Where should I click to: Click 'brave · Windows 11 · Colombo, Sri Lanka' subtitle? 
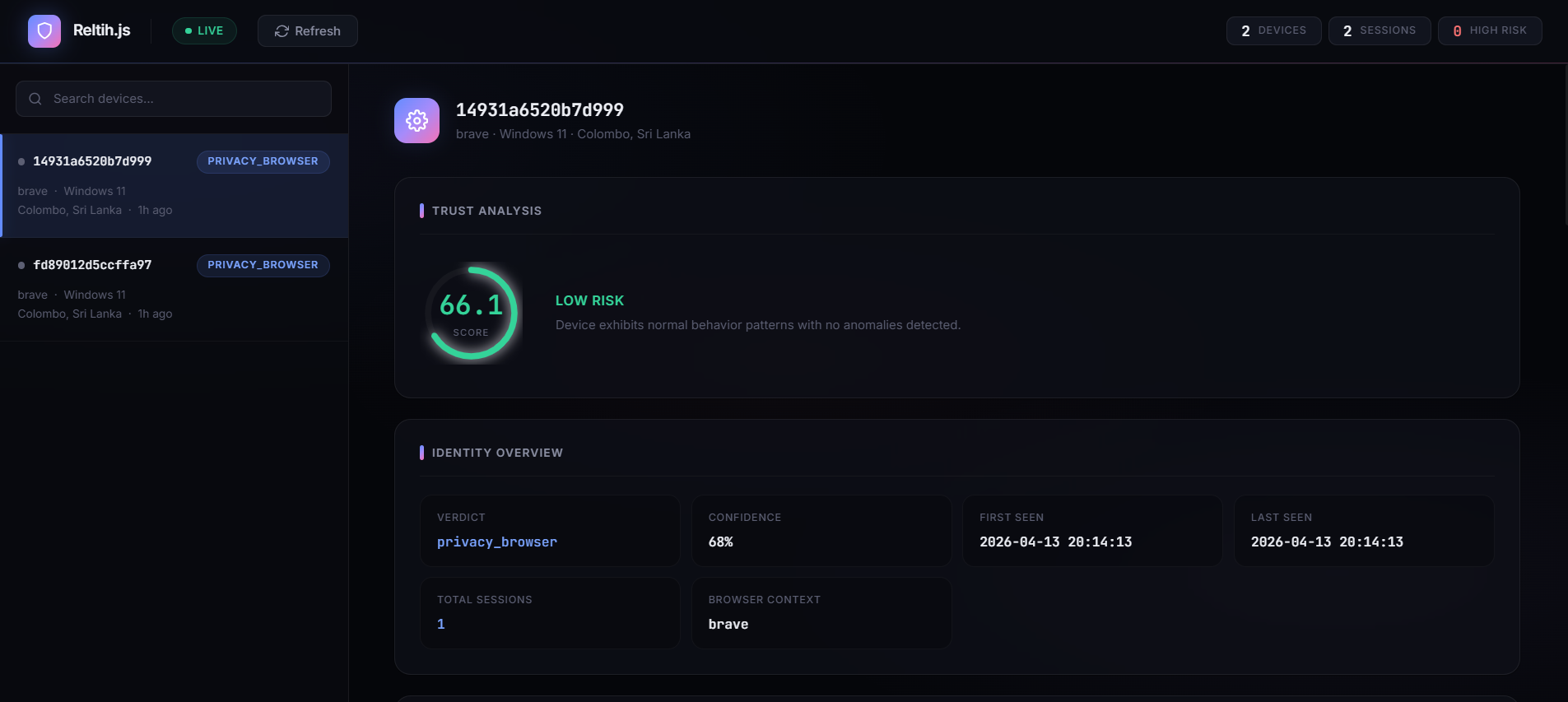(573, 134)
